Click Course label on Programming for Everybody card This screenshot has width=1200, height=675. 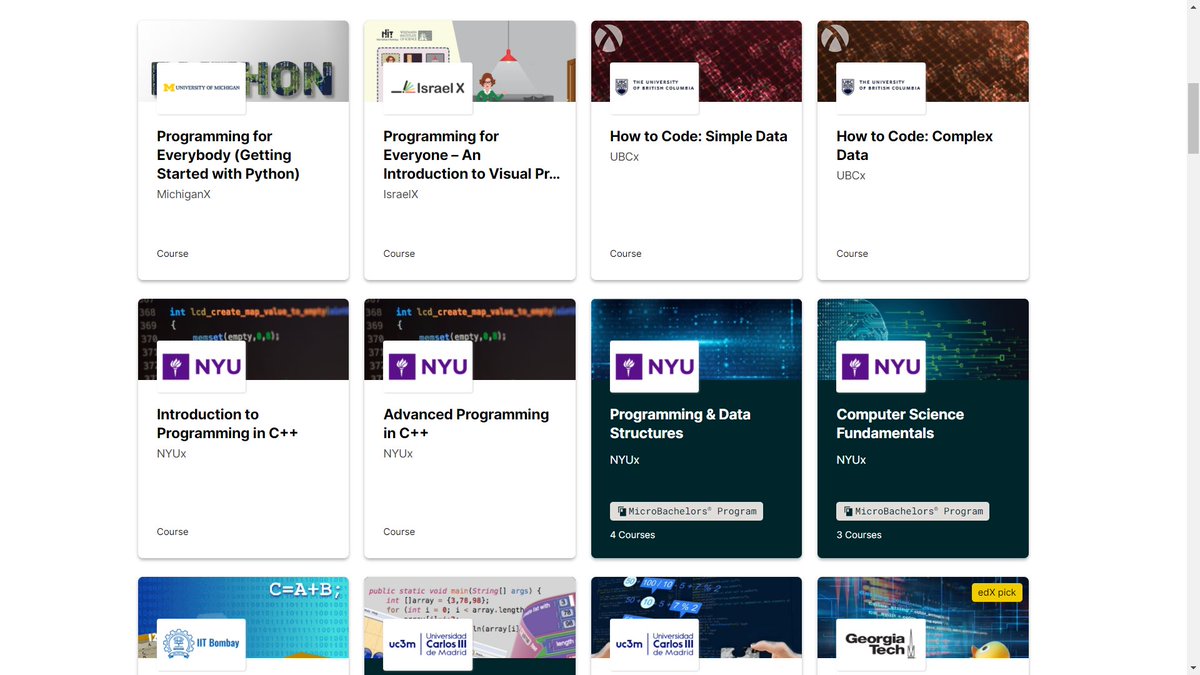click(173, 254)
